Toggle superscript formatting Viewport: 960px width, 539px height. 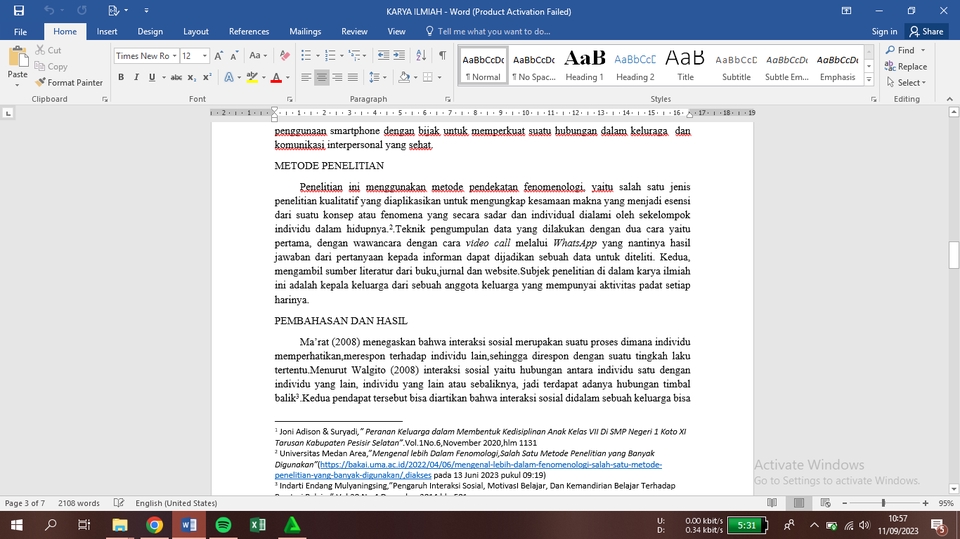207,77
